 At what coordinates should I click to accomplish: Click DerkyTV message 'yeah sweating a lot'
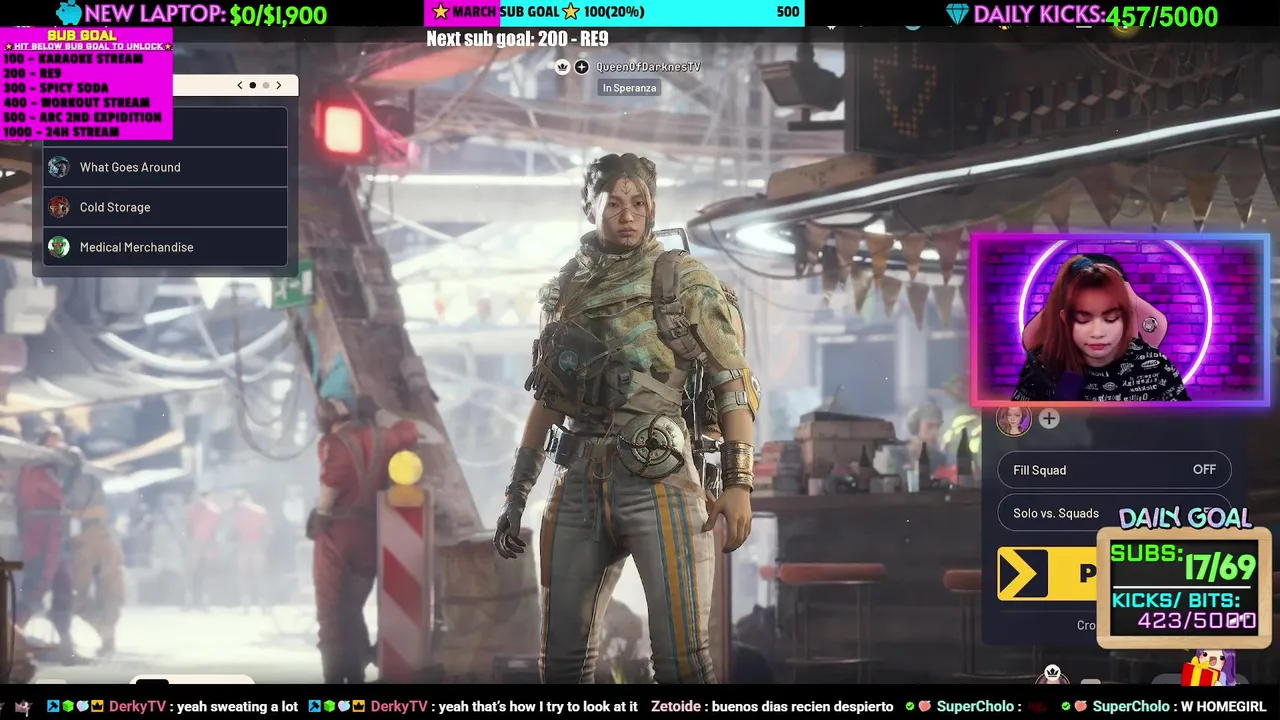pyautogui.click(x=203, y=706)
